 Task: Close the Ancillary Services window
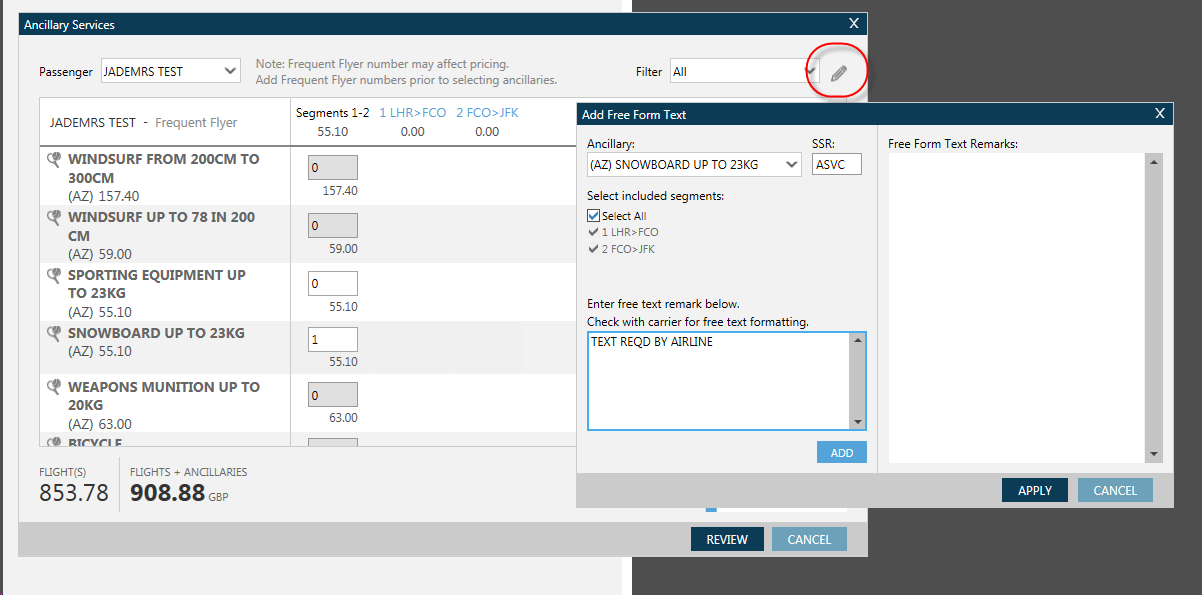[x=853, y=23]
